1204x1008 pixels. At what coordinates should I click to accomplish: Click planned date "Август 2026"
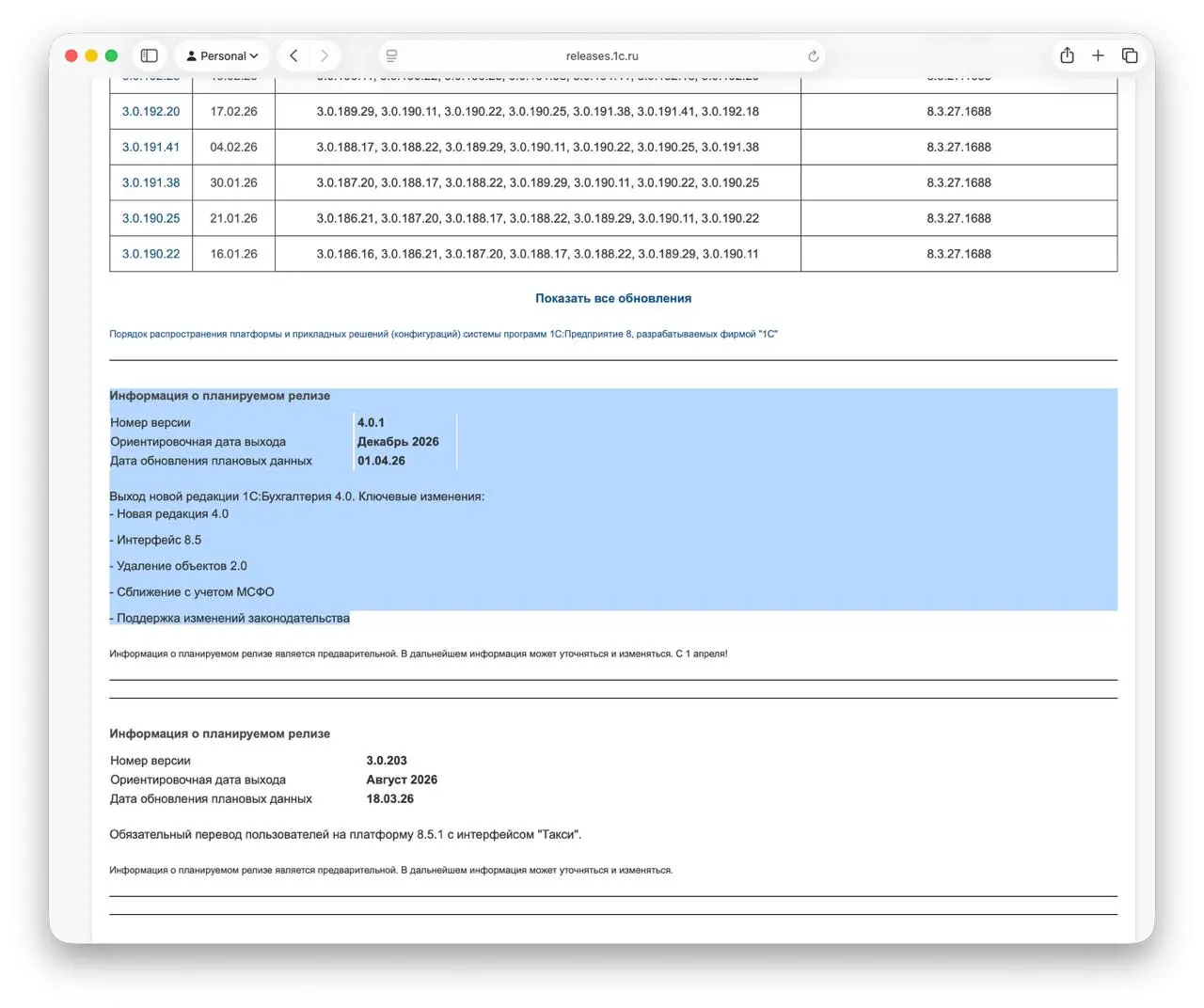[402, 780]
